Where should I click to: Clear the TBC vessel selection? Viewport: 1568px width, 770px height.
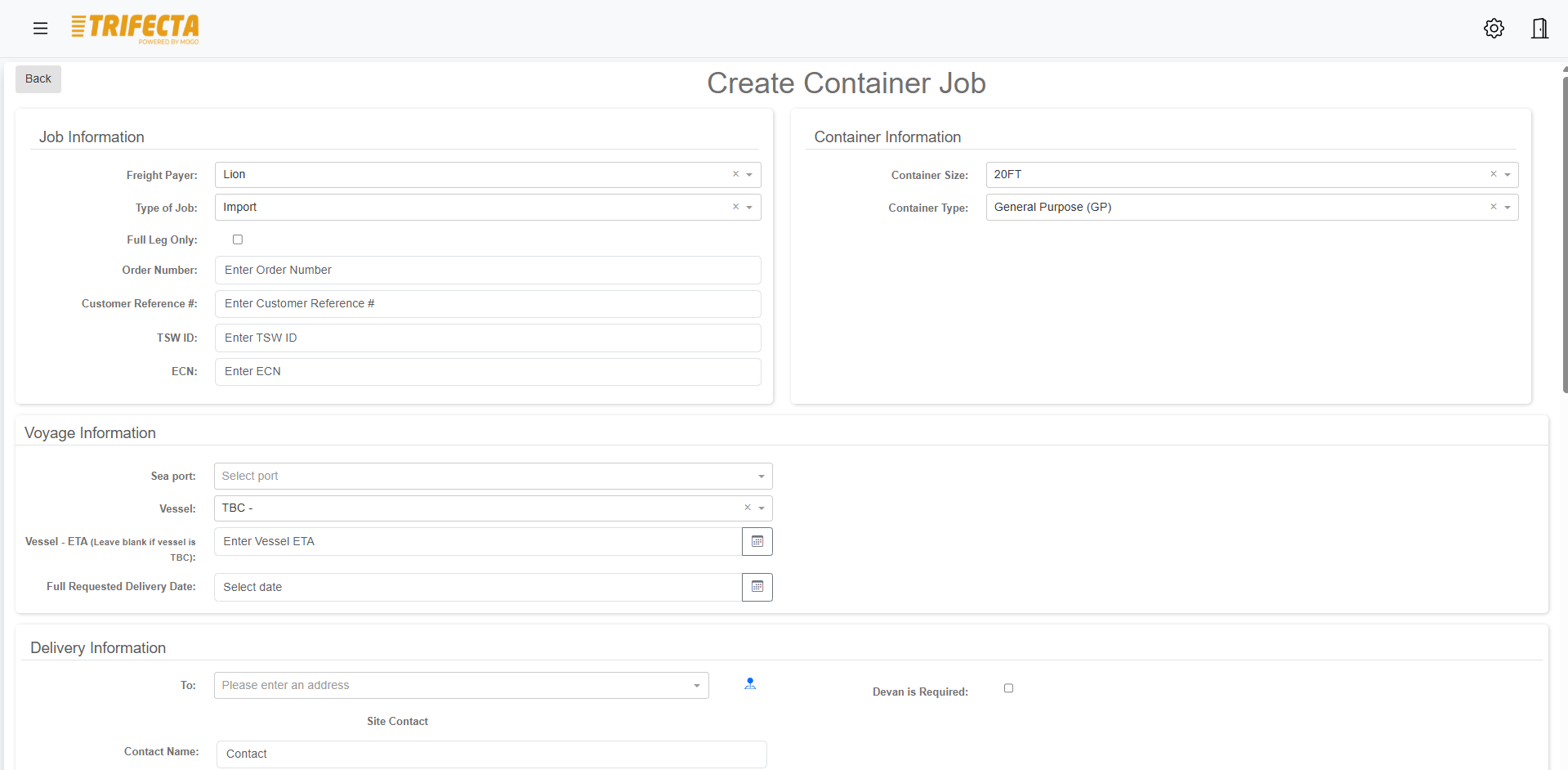click(x=748, y=508)
